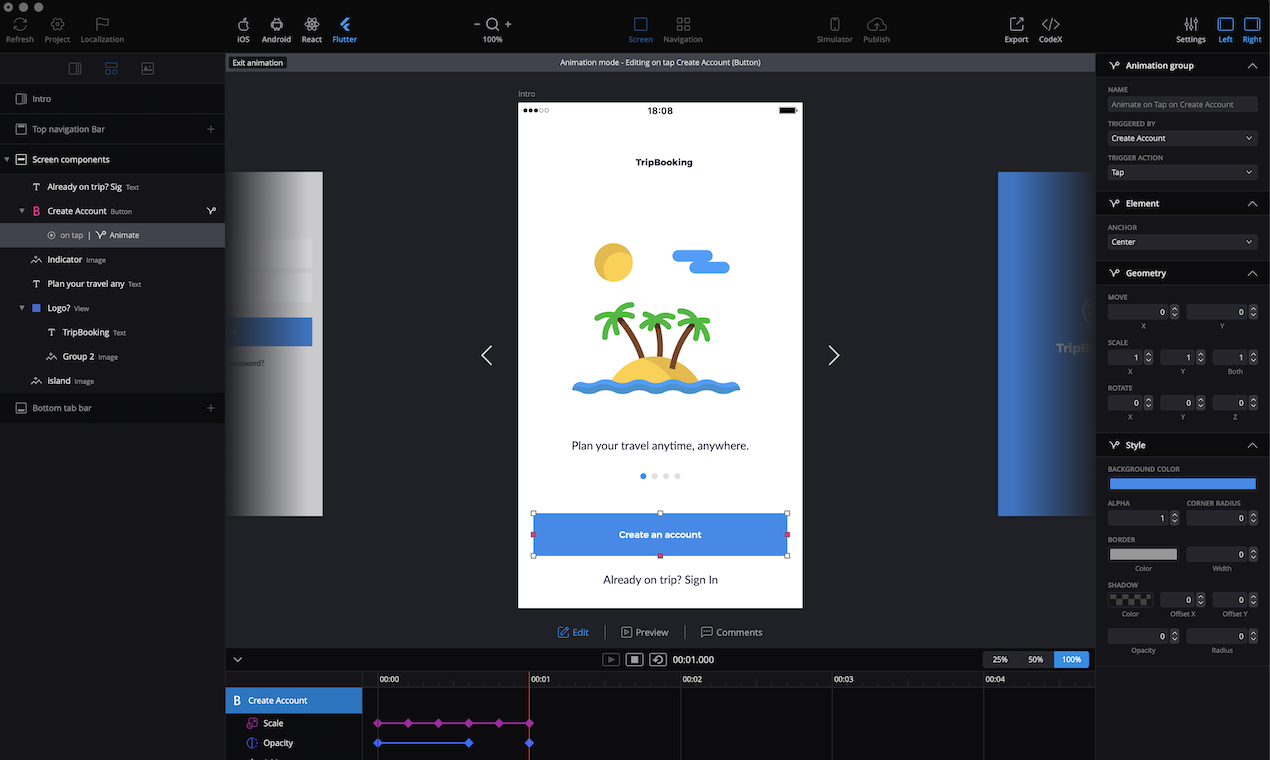Select the Flutter export platform
Screen dimensions: 1270x760
click(344, 28)
